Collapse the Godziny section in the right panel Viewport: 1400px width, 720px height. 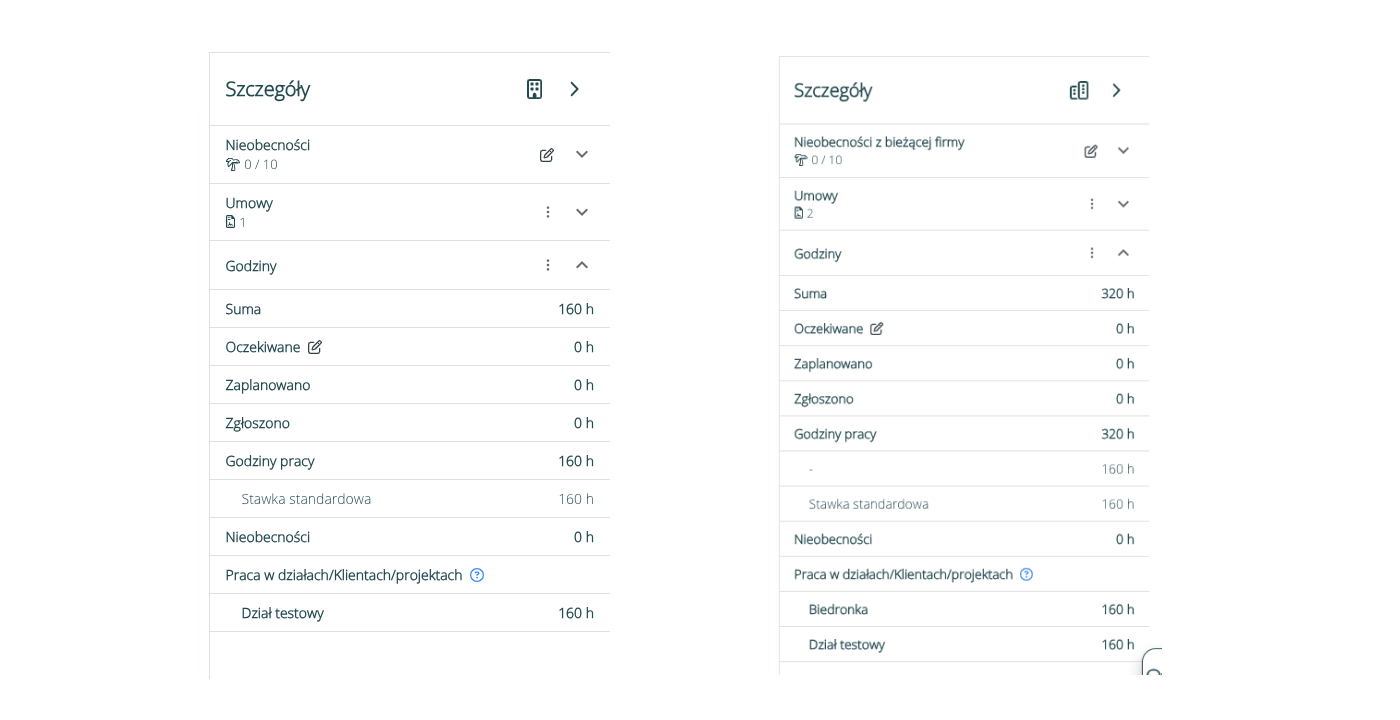coord(1123,253)
